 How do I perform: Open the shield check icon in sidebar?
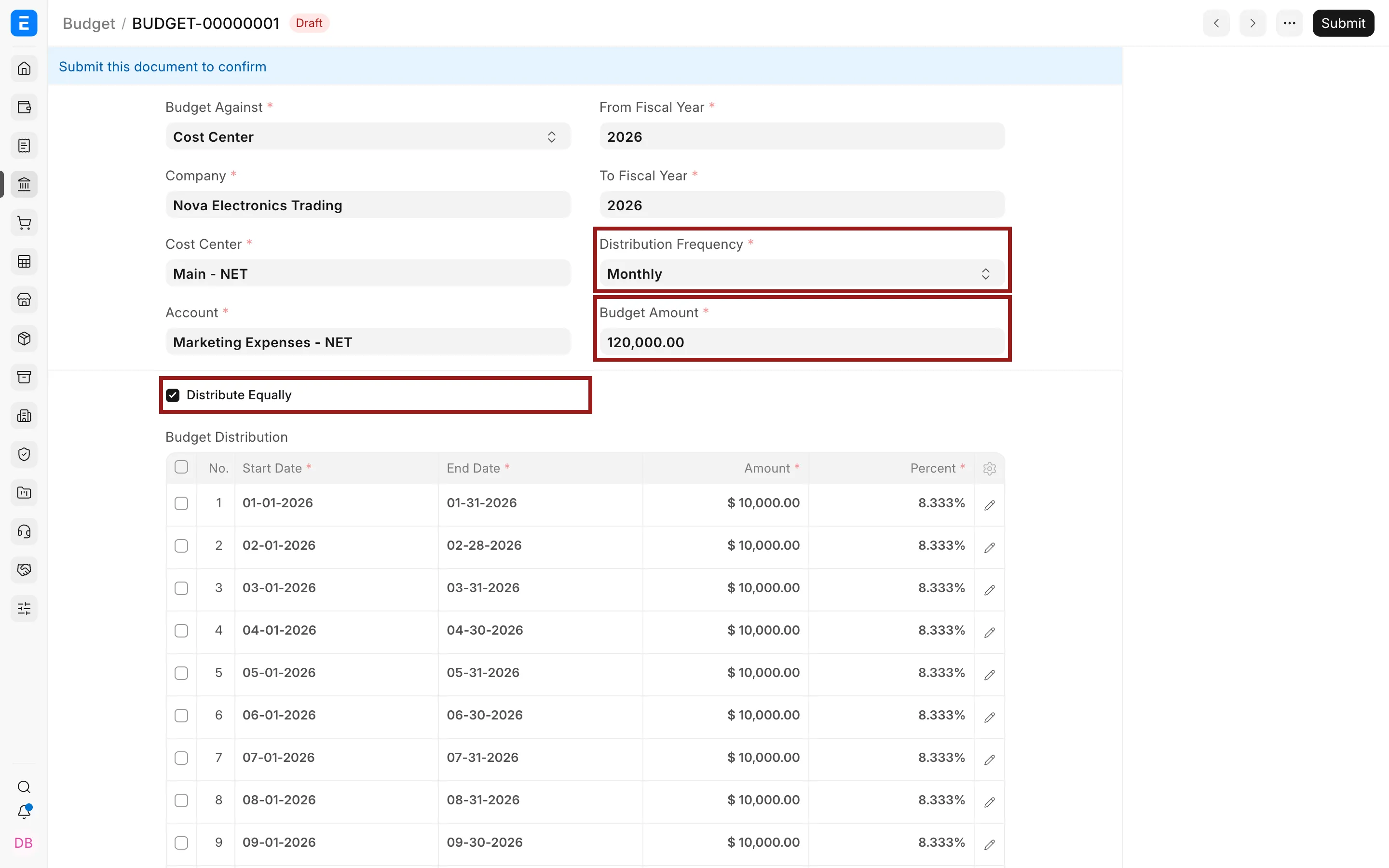[24, 454]
